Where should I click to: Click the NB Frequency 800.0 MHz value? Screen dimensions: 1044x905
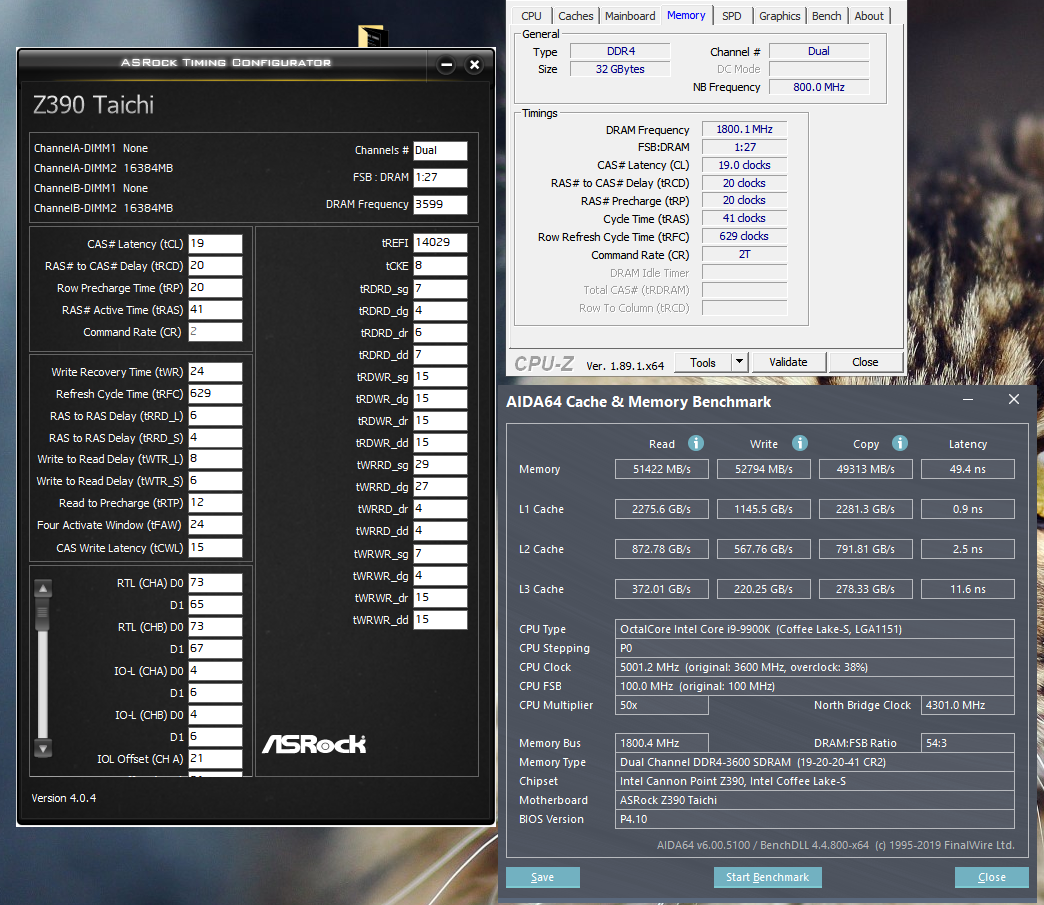(x=819, y=87)
